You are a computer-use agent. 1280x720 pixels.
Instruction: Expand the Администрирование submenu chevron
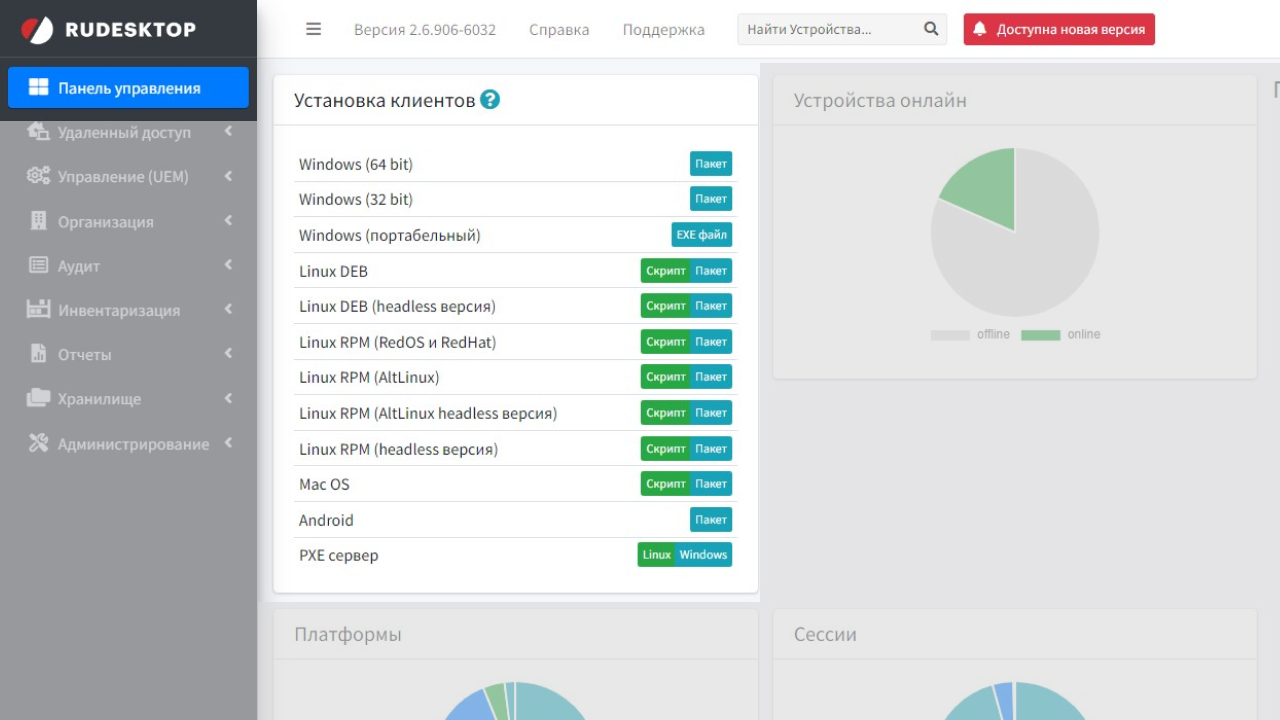(228, 442)
